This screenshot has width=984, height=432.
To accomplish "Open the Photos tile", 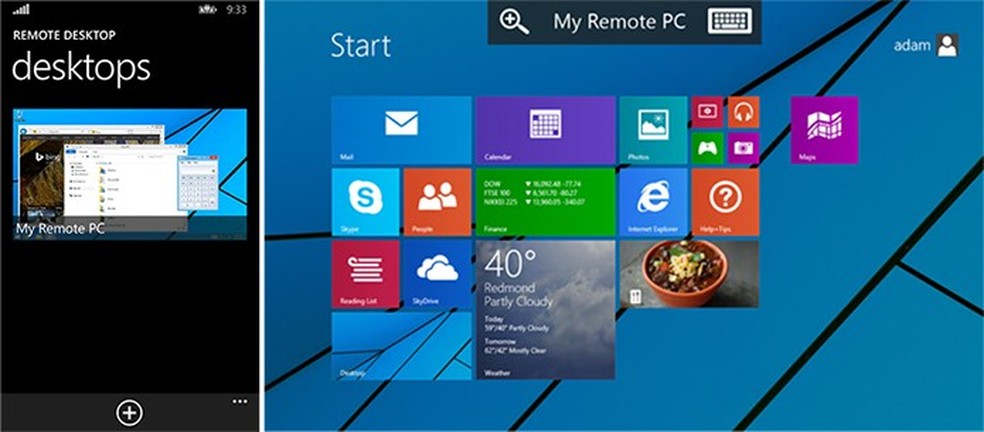I will click(x=653, y=130).
